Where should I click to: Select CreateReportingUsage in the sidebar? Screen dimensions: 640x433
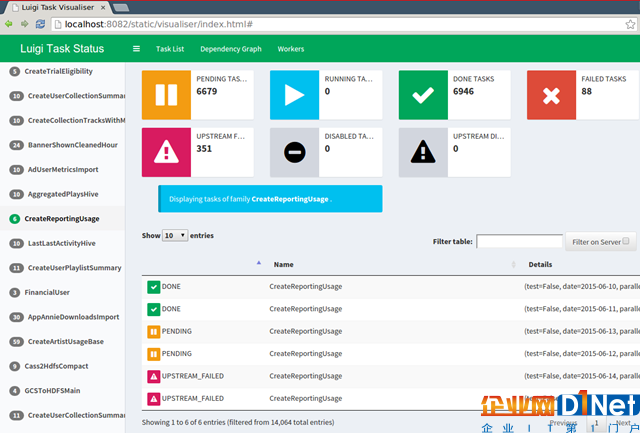[62, 219]
